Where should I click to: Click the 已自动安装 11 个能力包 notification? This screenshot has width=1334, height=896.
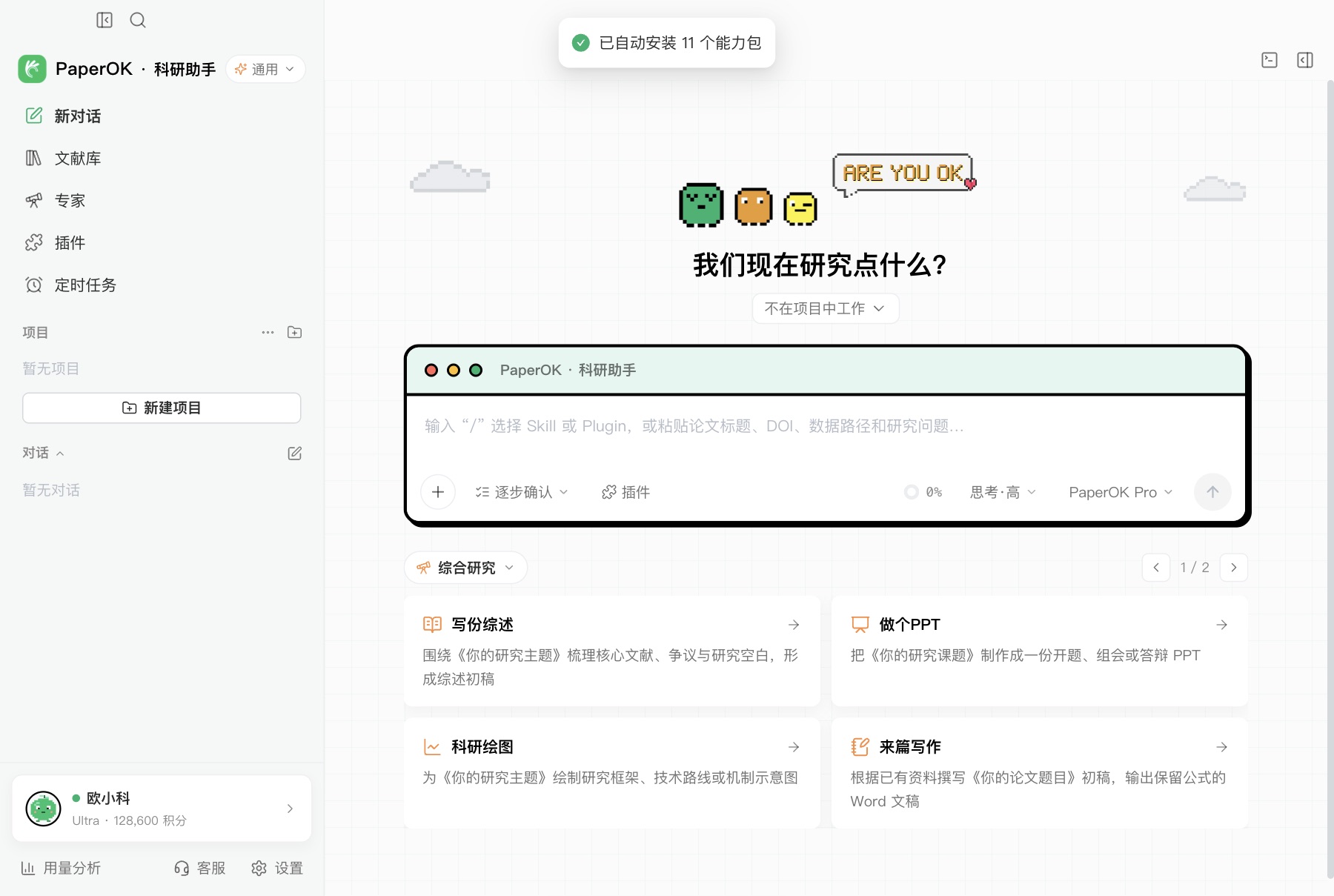click(667, 43)
